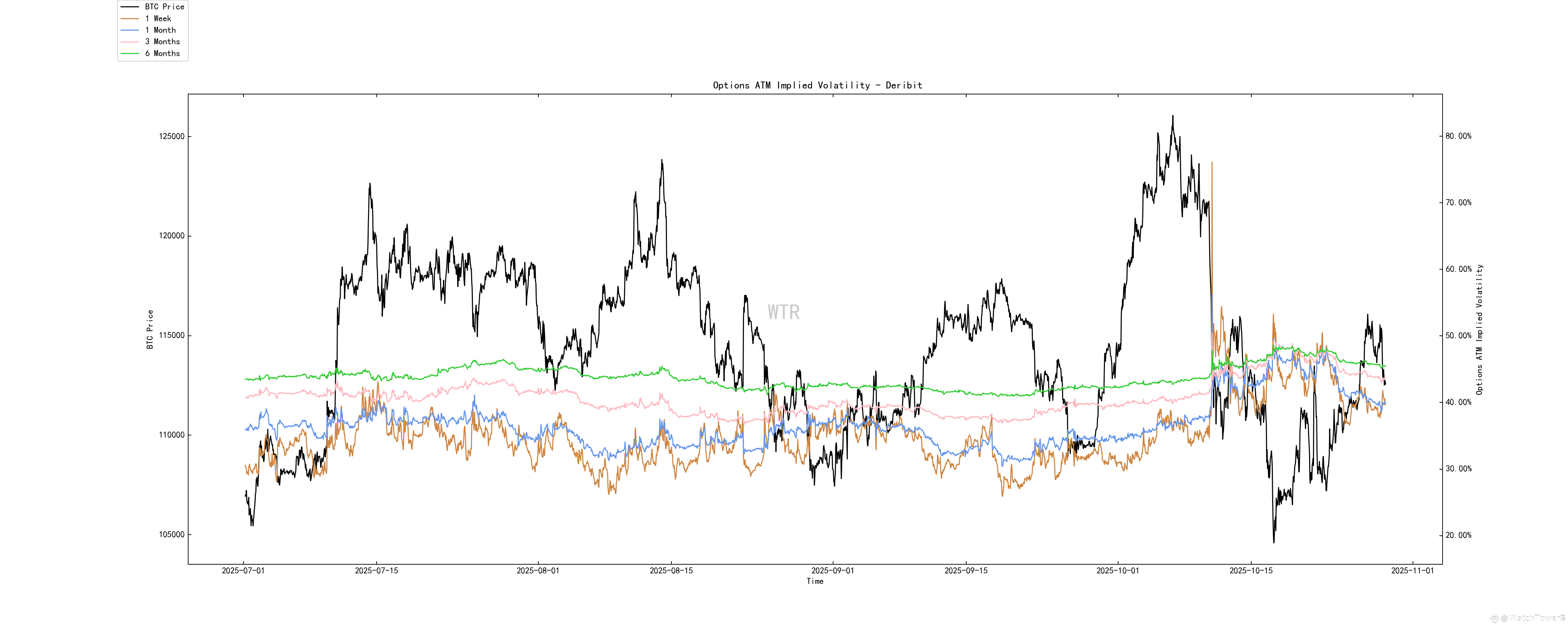Click the 80.00% volatility tick label
This screenshot has width=1568, height=627.
click(1458, 136)
